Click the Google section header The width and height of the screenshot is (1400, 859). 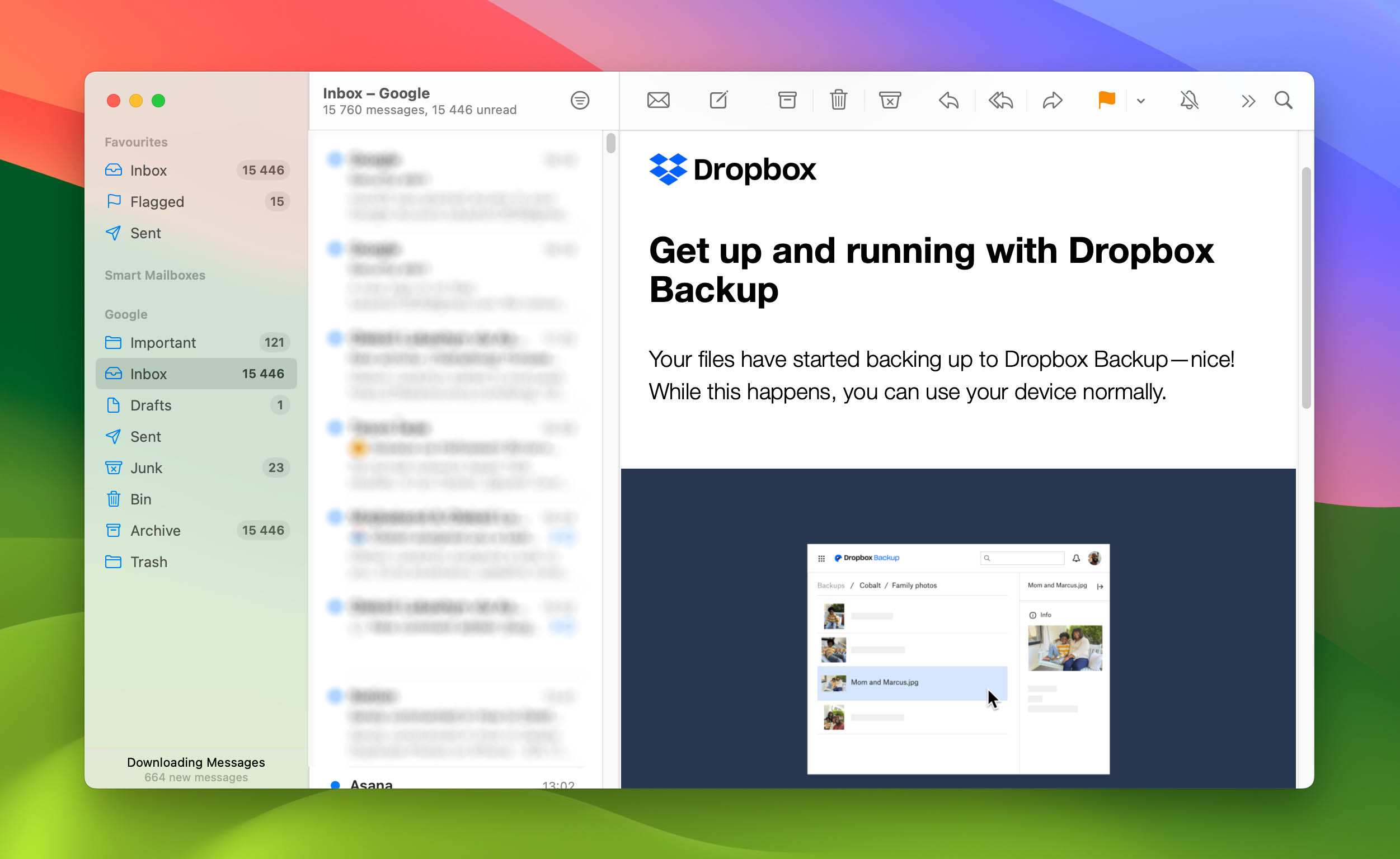(125, 314)
